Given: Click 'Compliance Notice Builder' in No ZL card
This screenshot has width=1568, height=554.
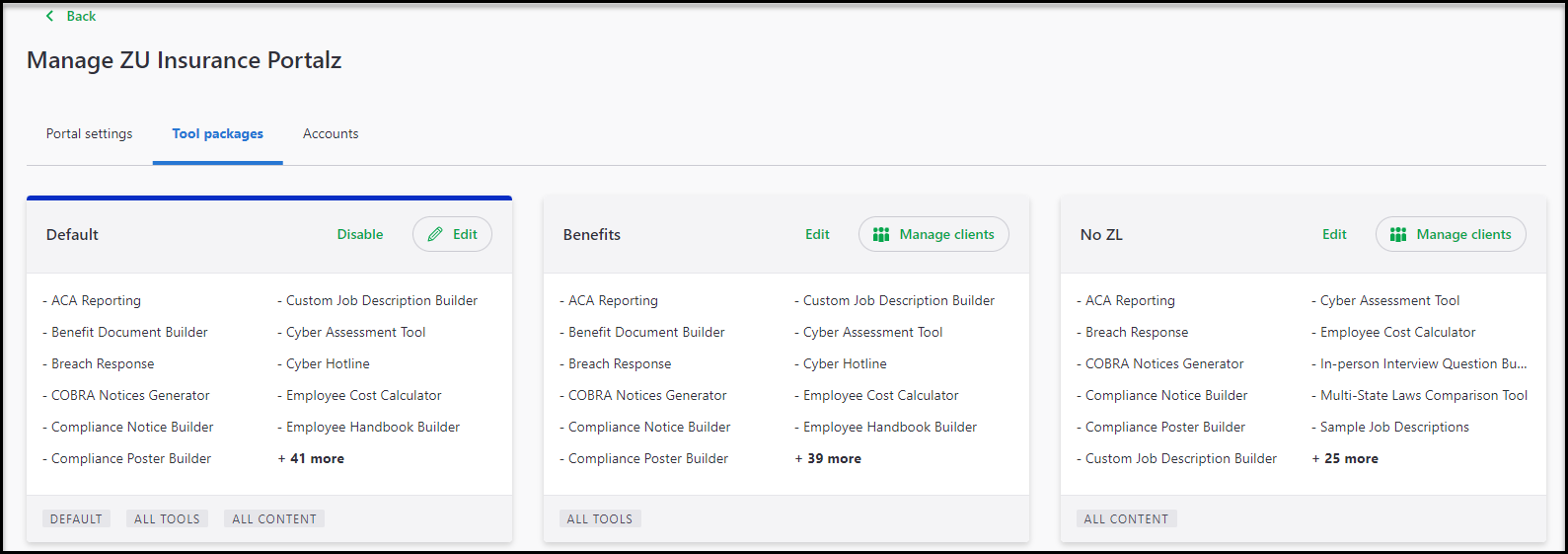Looking at the screenshot, I should click(x=1166, y=395).
